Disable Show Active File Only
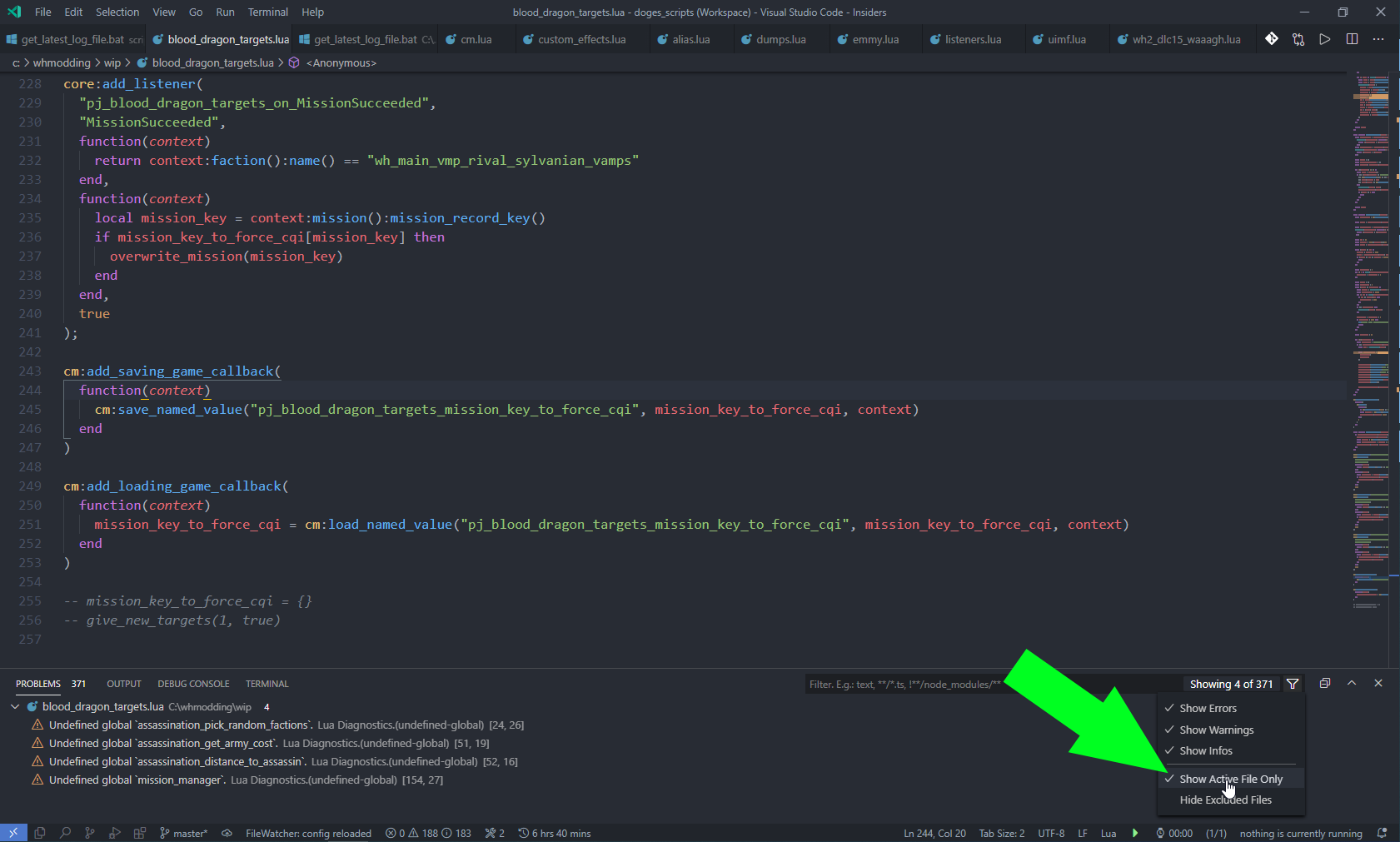This screenshot has width=1400, height=842. click(x=1230, y=779)
